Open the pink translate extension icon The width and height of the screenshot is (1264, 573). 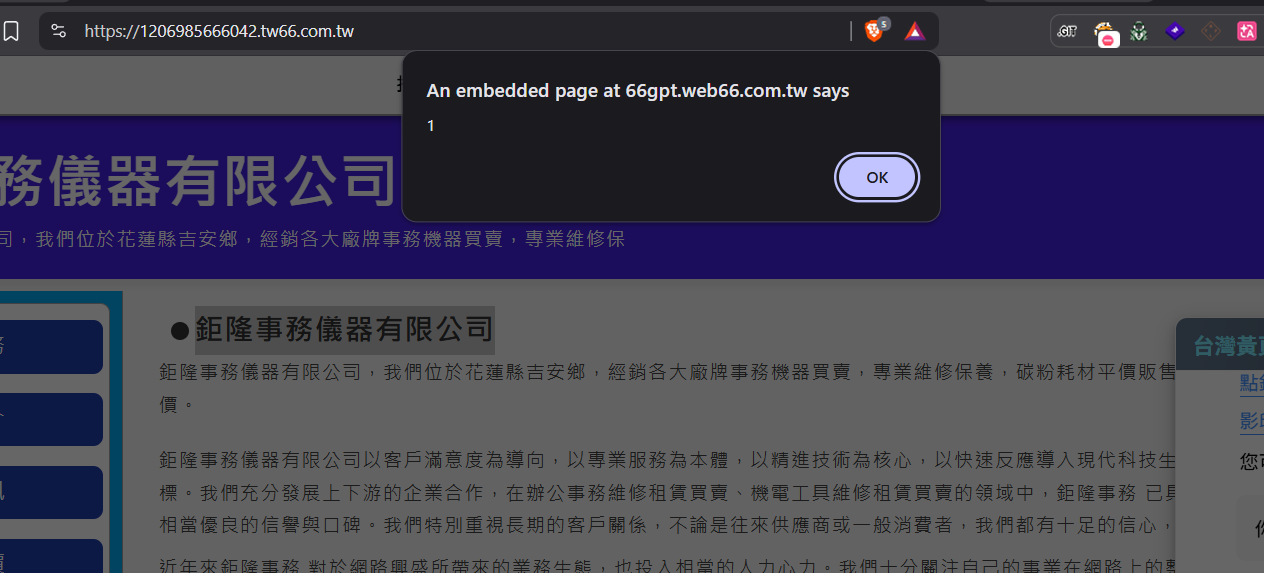pyautogui.click(x=1247, y=31)
